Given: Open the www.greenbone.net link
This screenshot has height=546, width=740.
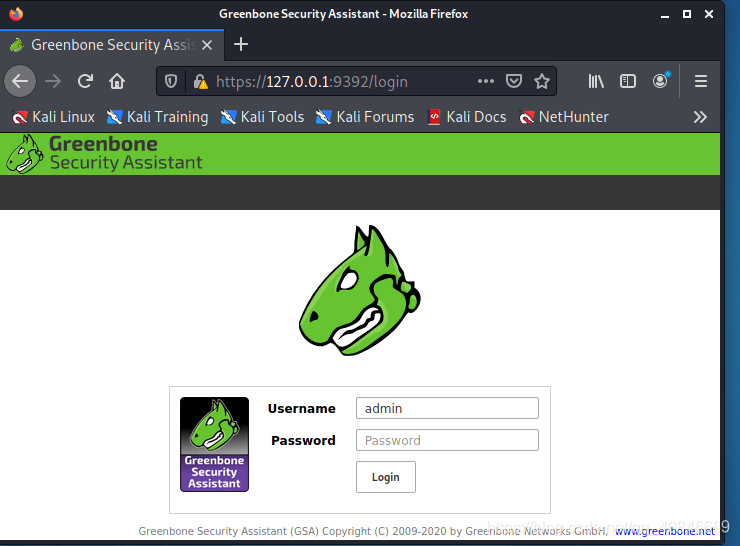Looking at the screenshot, I should [664, 531].
